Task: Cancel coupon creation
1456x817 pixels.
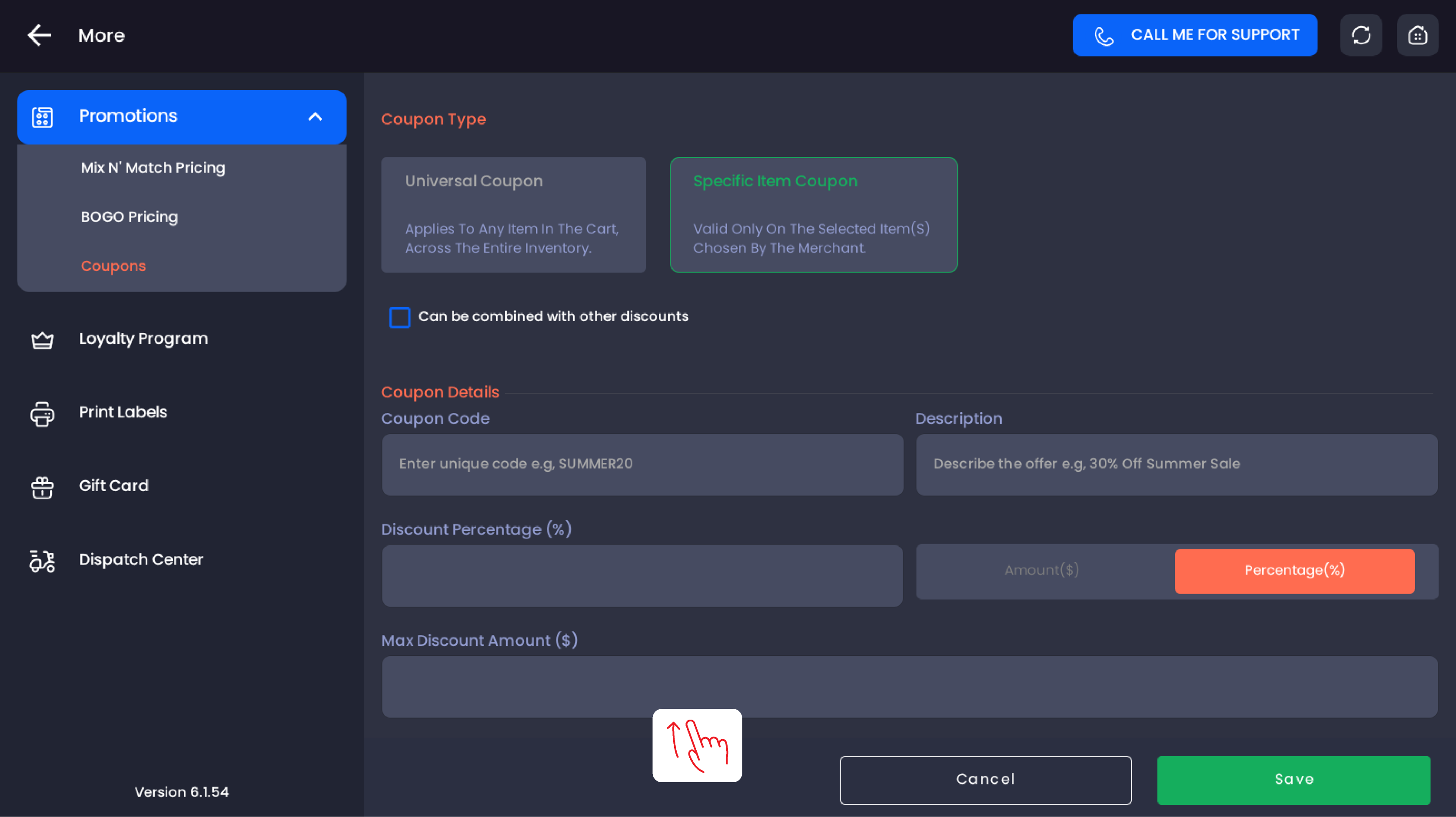Action: pos(985,780)
